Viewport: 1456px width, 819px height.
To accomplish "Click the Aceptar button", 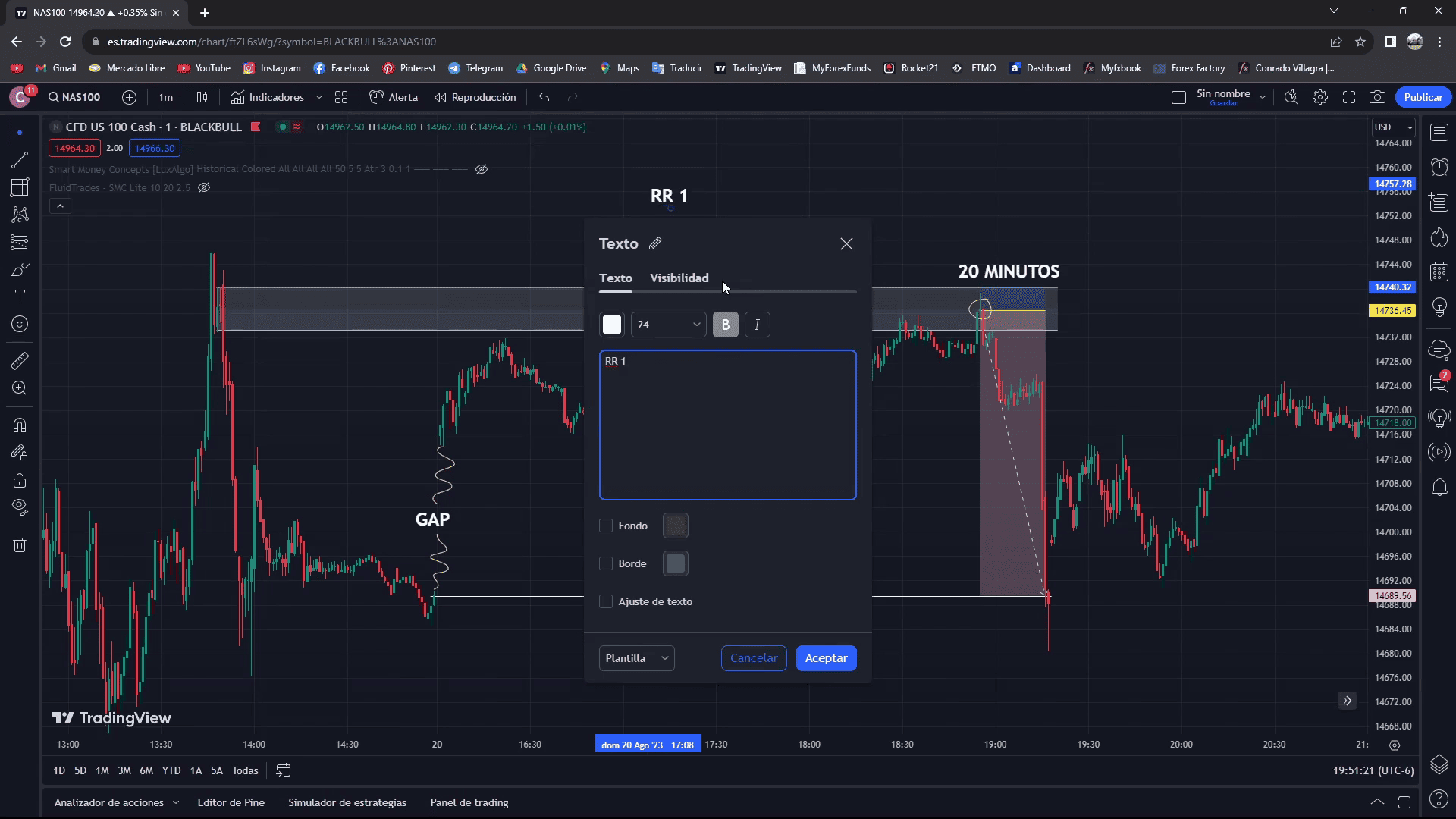I will tap(826, 658).
